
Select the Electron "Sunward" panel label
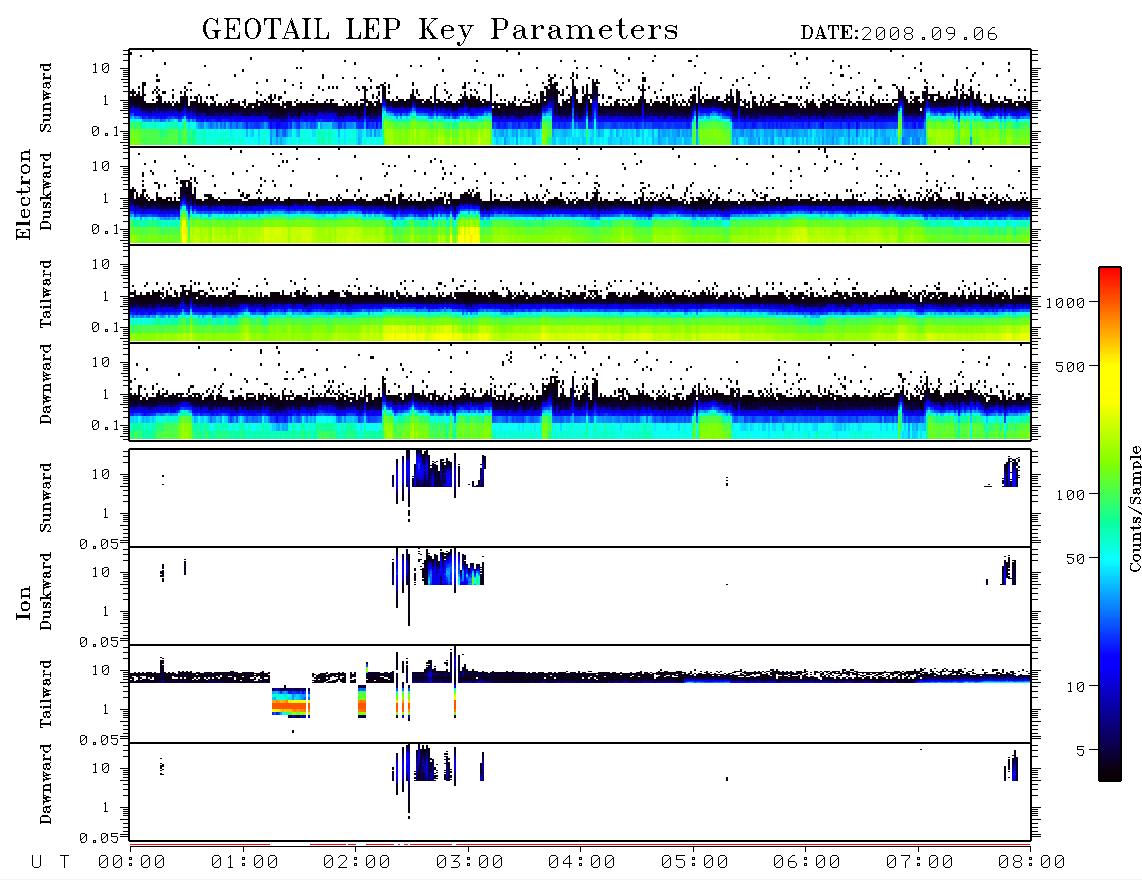tap(46, 98)
